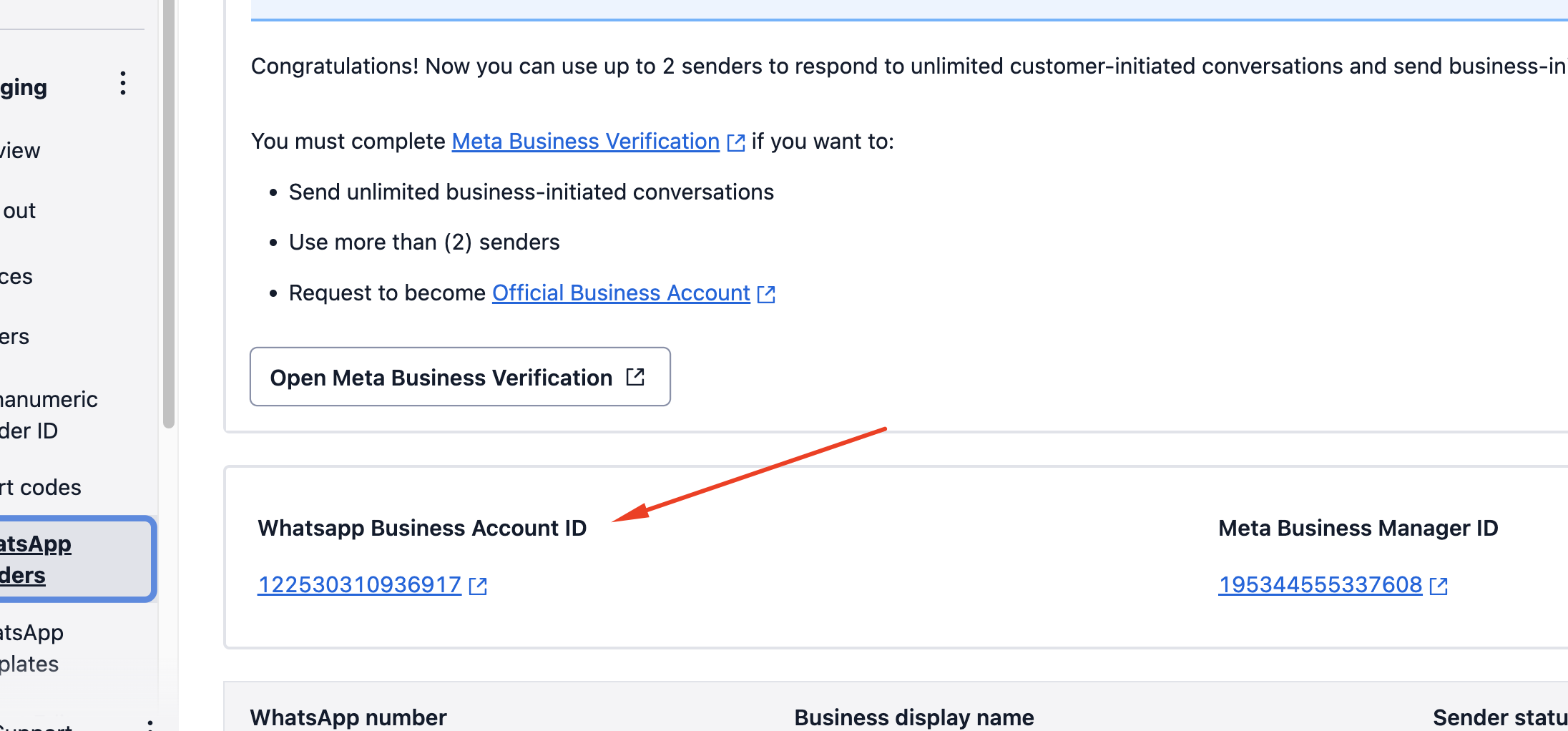Go to WhatsApp templates in sidebar
This screenshot has width=1568, height=731.
[32, 648]
